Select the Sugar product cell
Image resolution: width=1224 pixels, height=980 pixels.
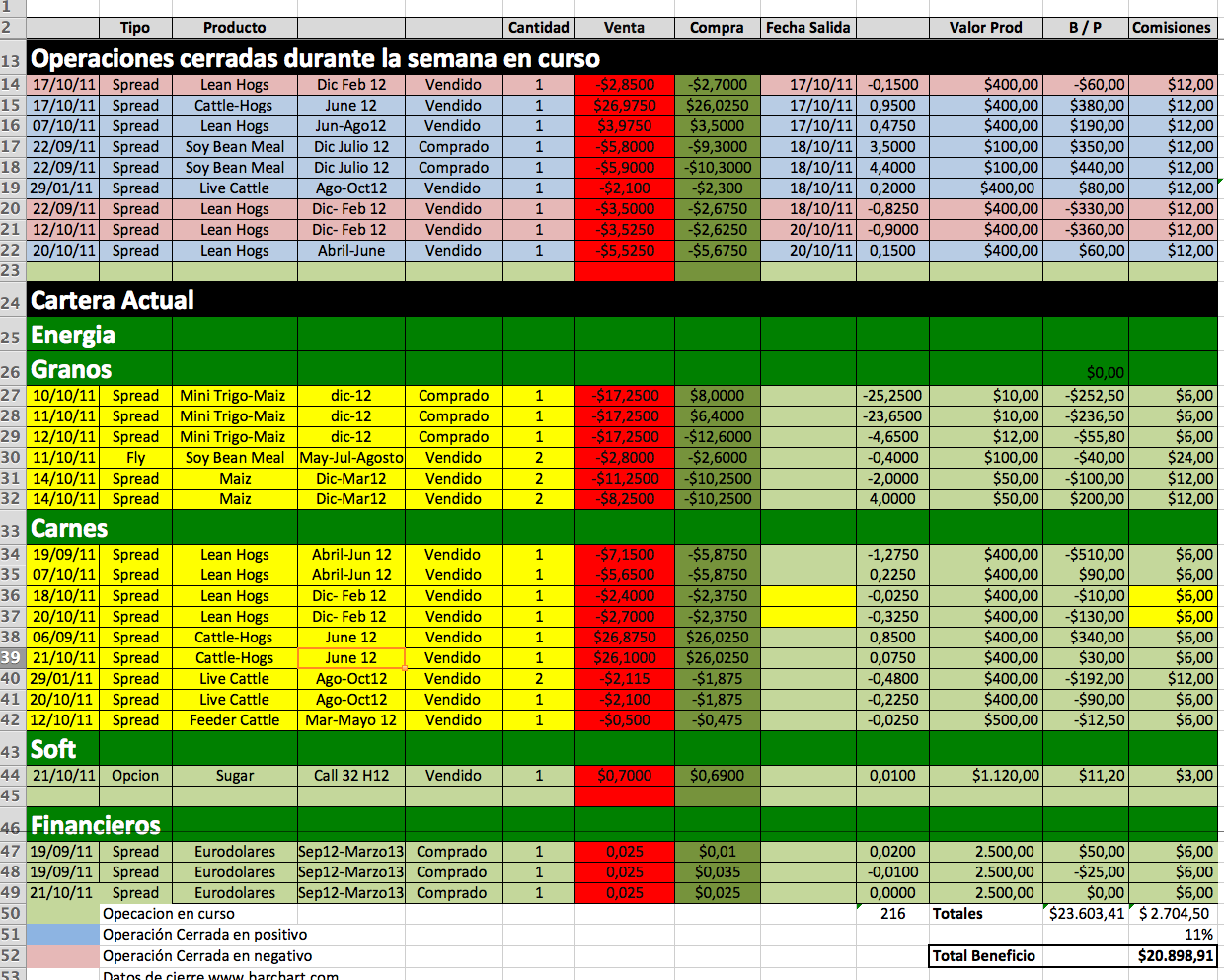(x=235, y=776)
